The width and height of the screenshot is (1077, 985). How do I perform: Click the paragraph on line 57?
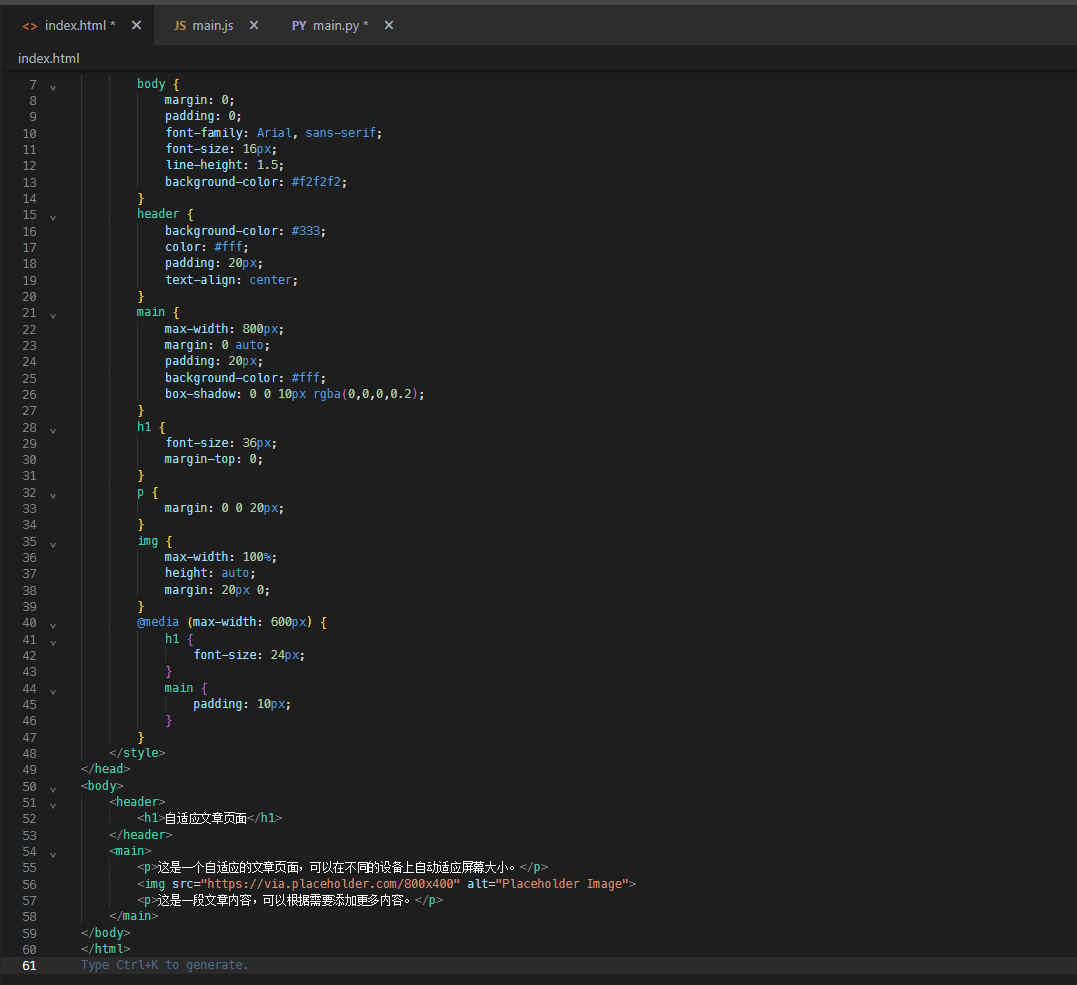290,900
